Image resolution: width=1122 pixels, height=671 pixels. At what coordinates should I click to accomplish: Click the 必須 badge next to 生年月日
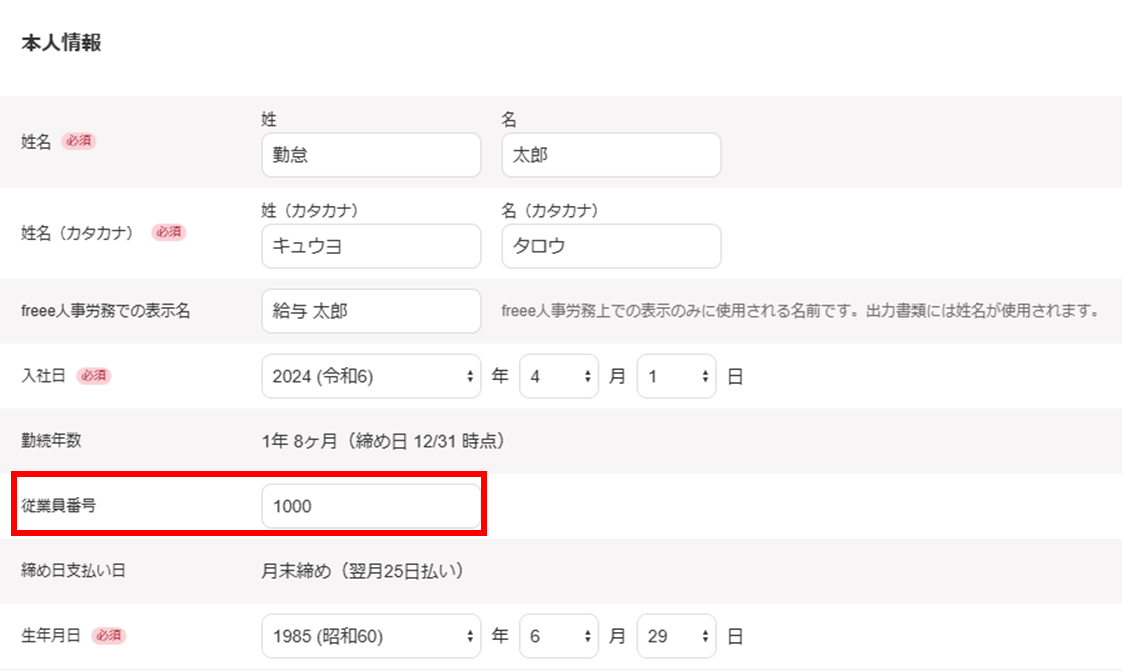[108, 636]
